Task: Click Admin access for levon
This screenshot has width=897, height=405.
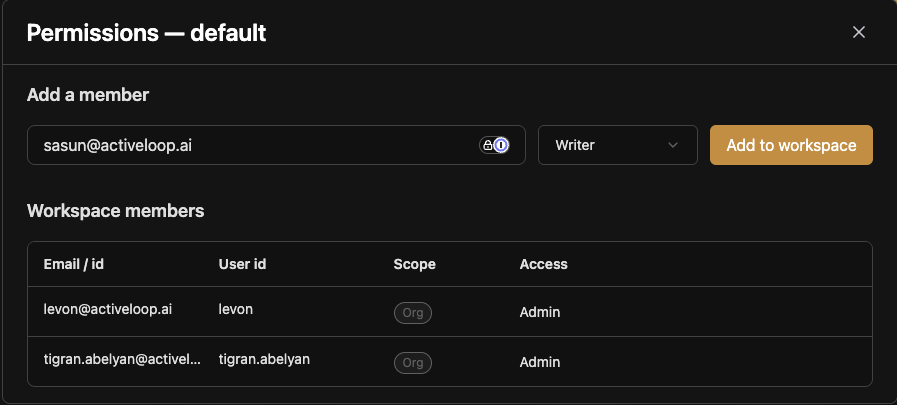Action: point(539,313)
